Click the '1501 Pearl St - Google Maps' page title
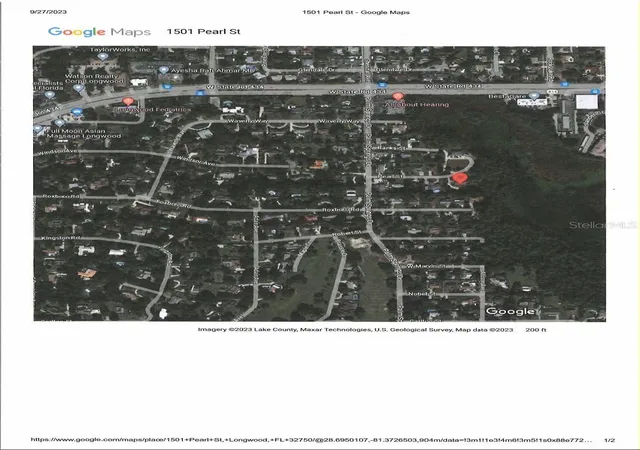 click(356, 12)
